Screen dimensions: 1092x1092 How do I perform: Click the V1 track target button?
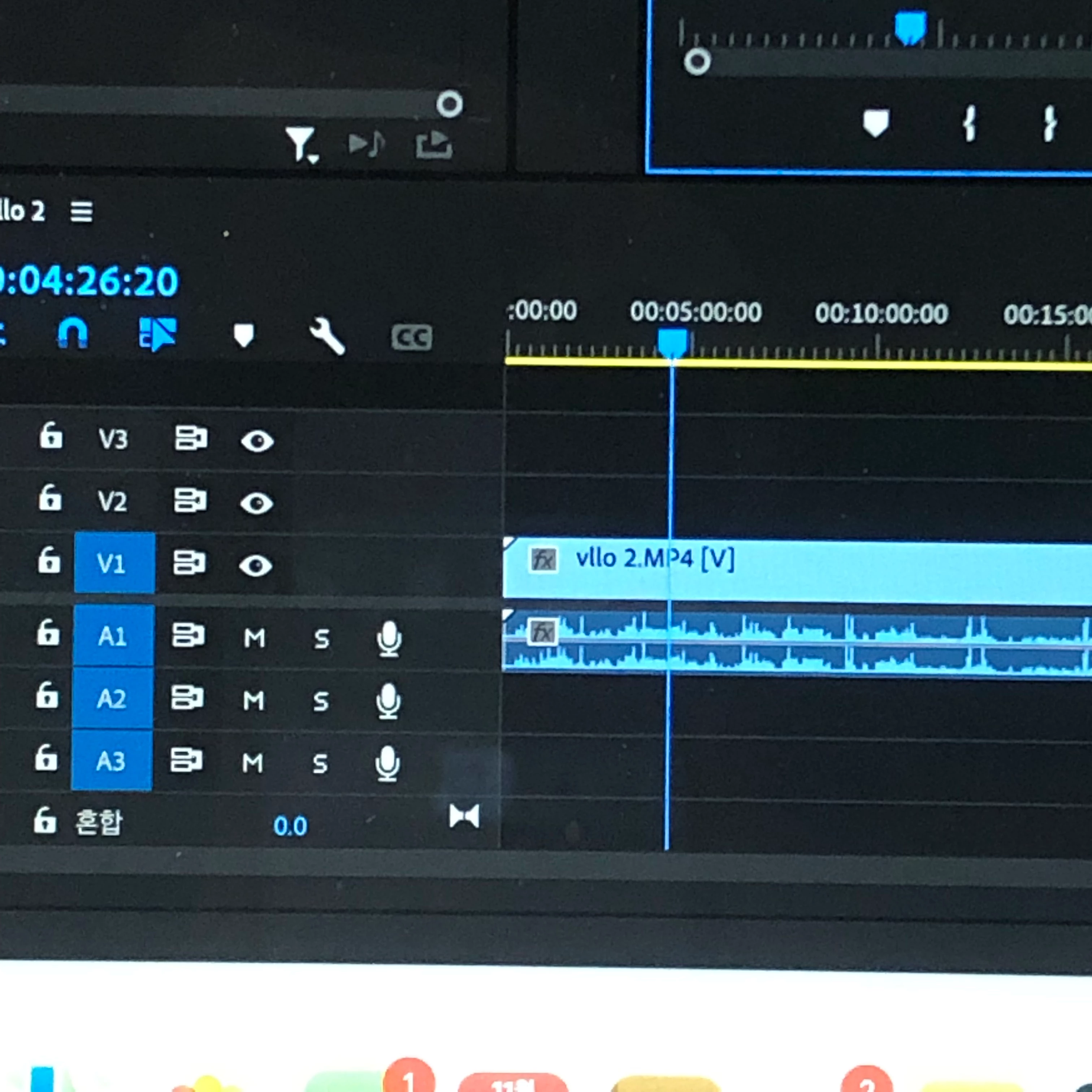(114, 563)
